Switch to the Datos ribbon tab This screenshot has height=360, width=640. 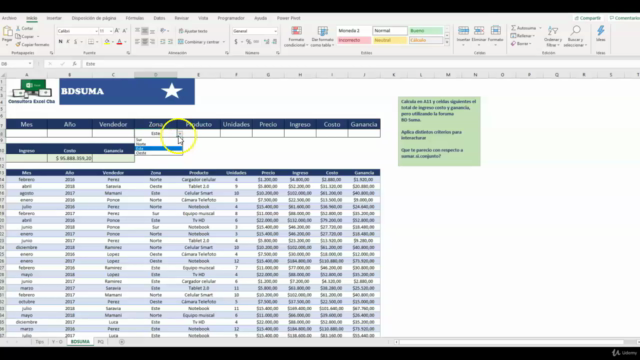(159, 18)
